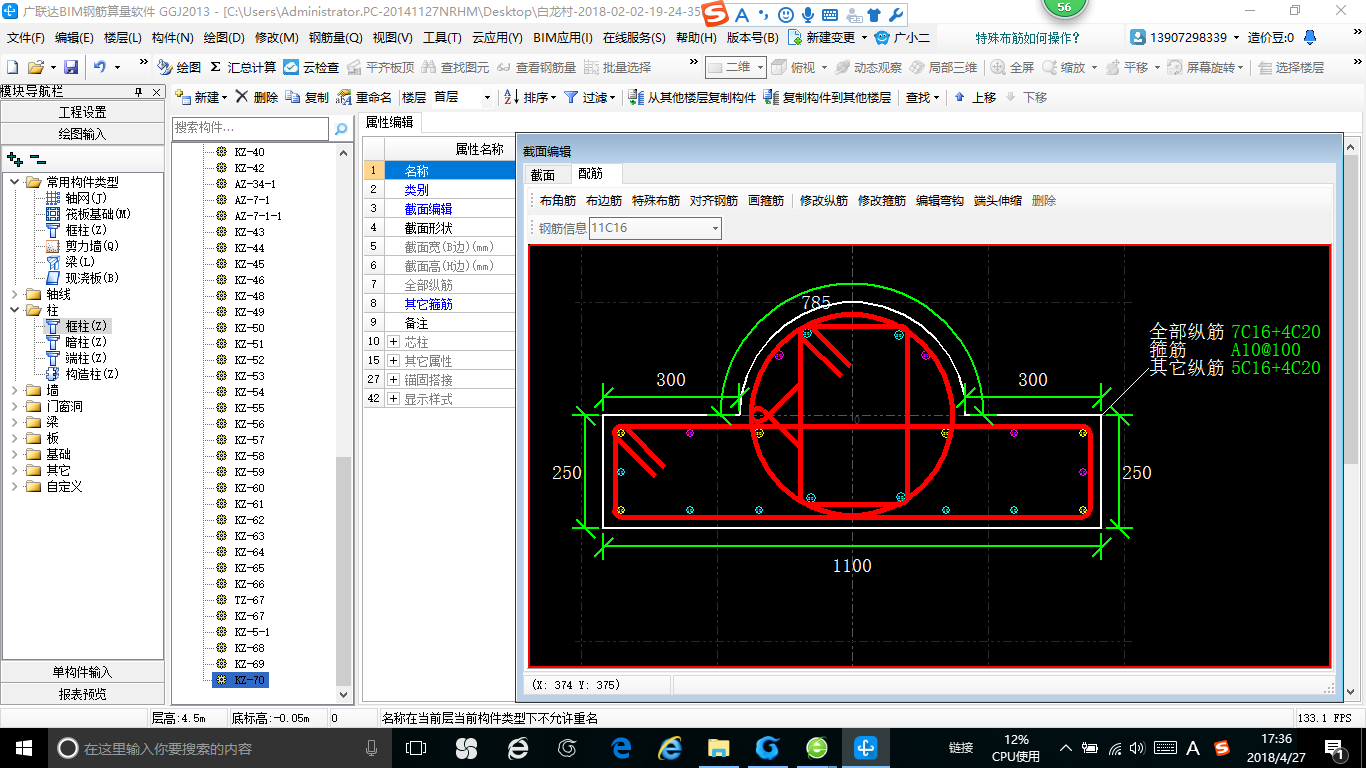Open a project with the folder icon
The image size is (1366, 768).
[35, 67]
